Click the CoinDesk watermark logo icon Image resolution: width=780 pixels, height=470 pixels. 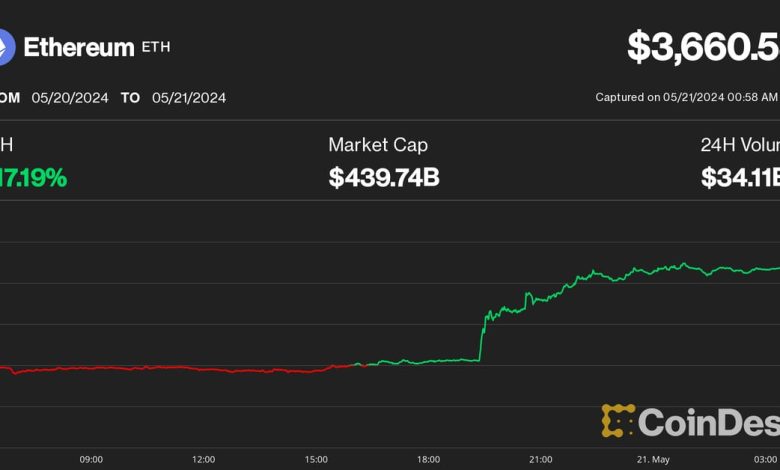point(618,421)
